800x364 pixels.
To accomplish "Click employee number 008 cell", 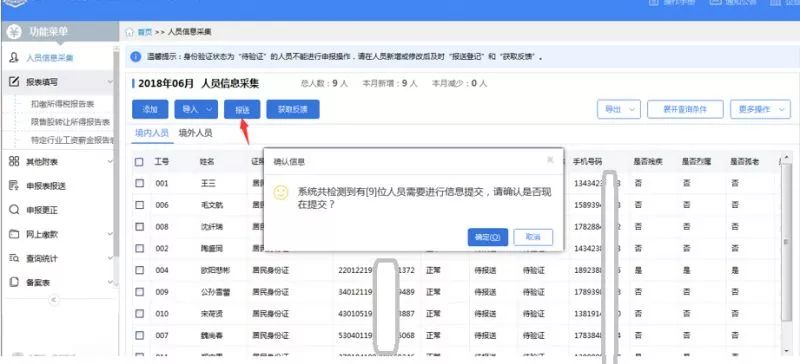I will coord(162,227).
